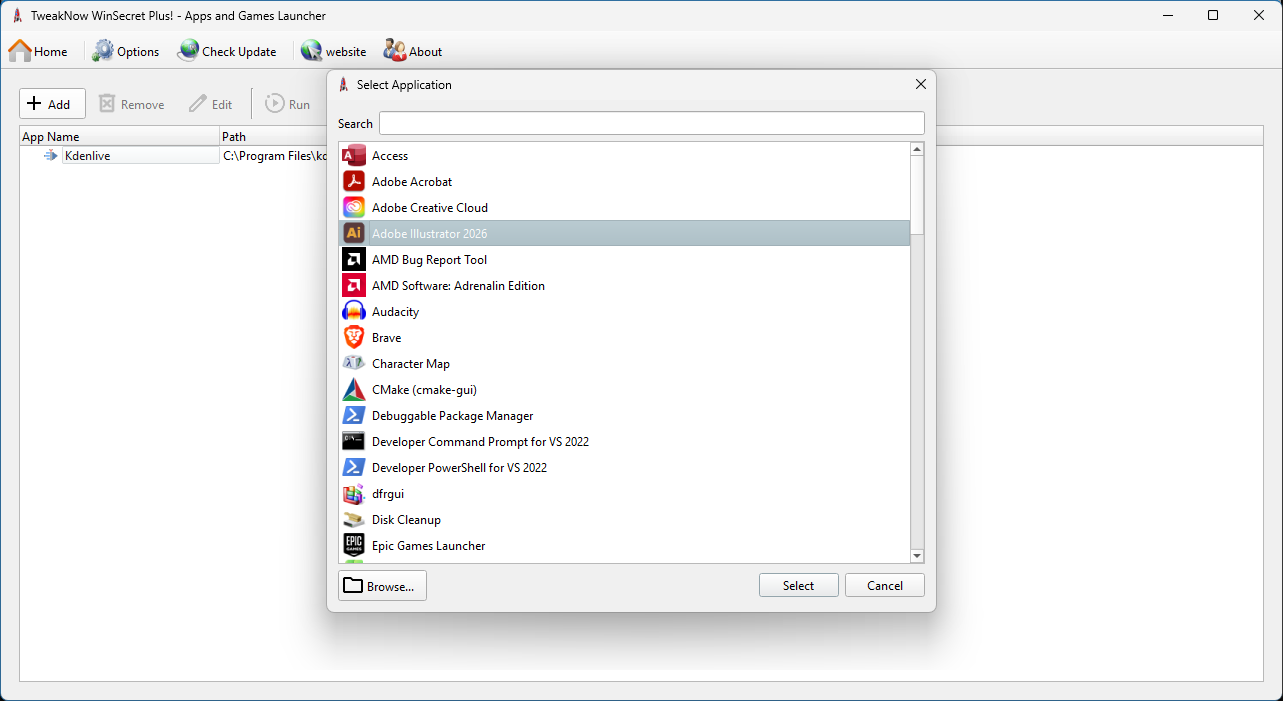Screen dimensions: 1283x701
Task: Click the Audacity headphones icon
Action: point(354,312)
